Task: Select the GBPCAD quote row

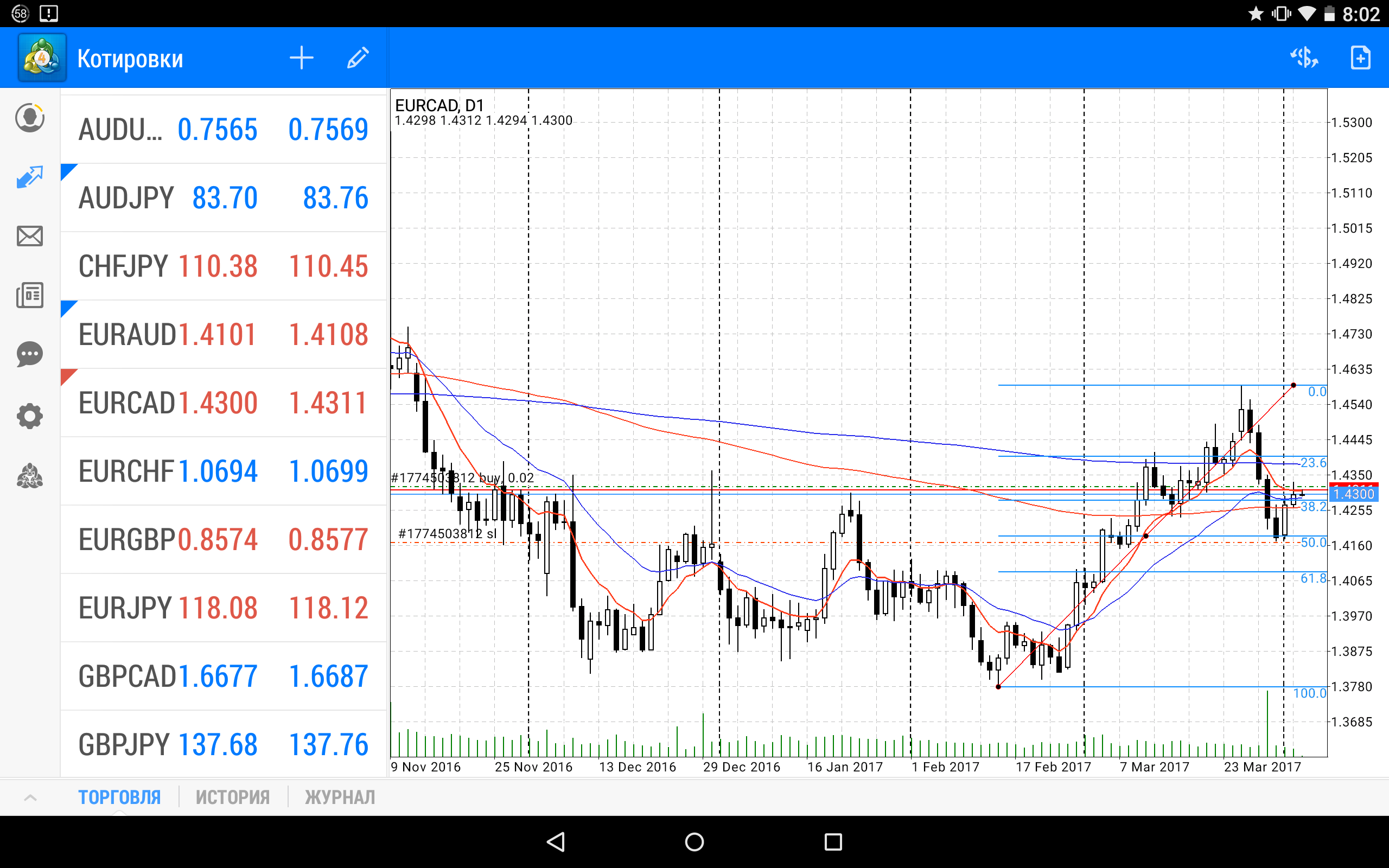Action: pyautogui.click(x=224, y=676)
